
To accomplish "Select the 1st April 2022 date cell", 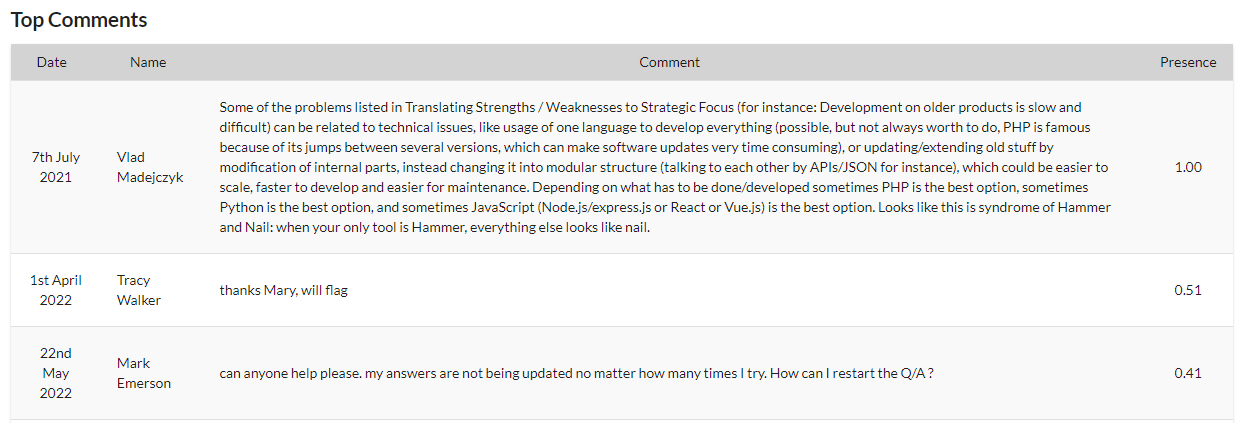I will (56, 290).
